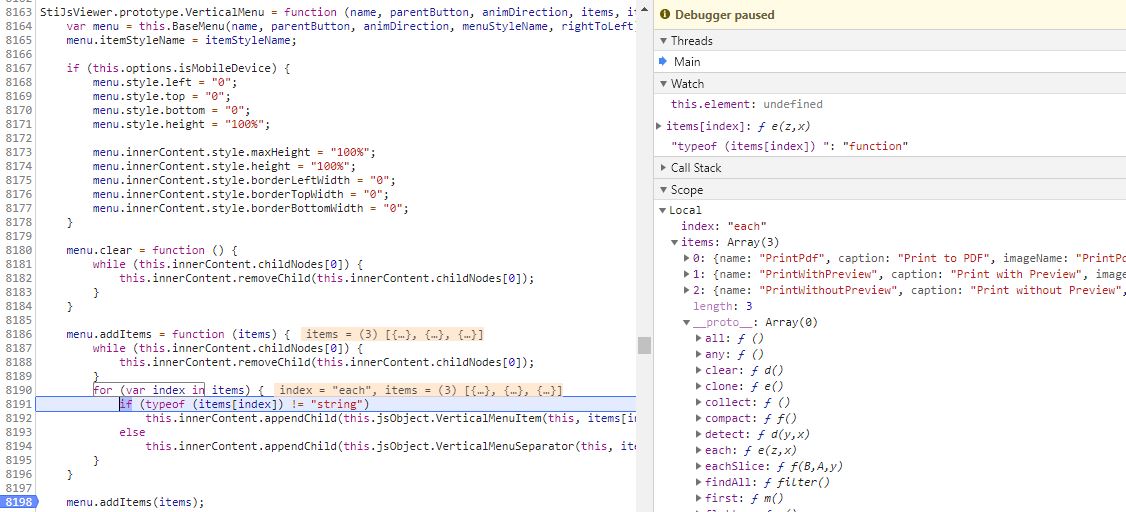Collapse the Threads section
This screenshot has width=1126, height=512.
664,40
